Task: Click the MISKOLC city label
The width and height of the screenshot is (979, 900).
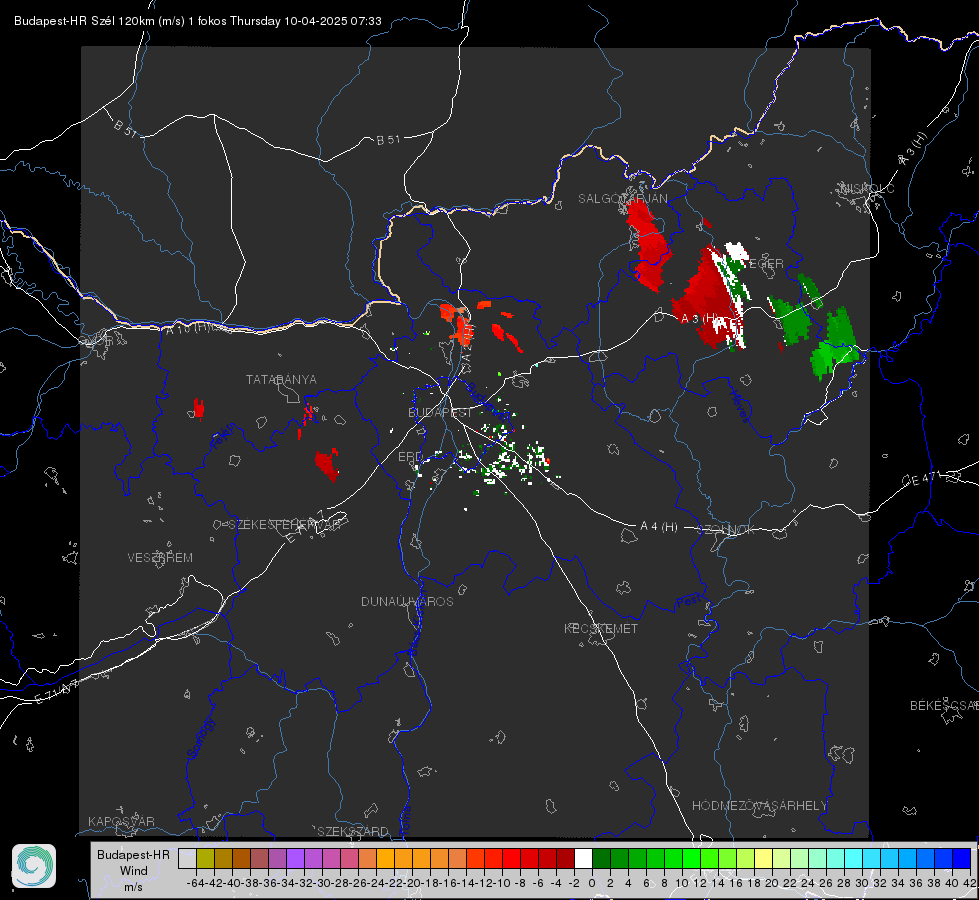Action: point(867,188)
